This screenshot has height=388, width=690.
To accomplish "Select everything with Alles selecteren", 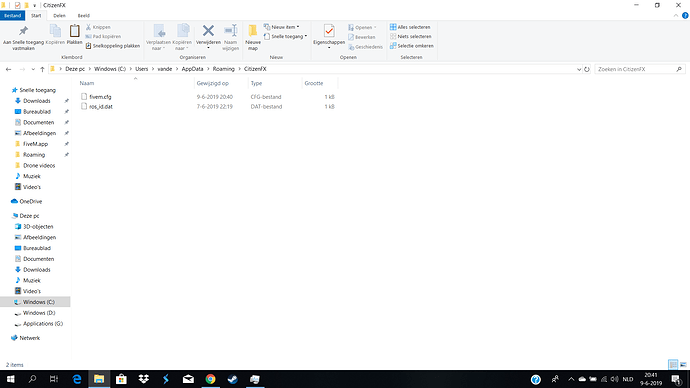I will [x=410, y=27].
